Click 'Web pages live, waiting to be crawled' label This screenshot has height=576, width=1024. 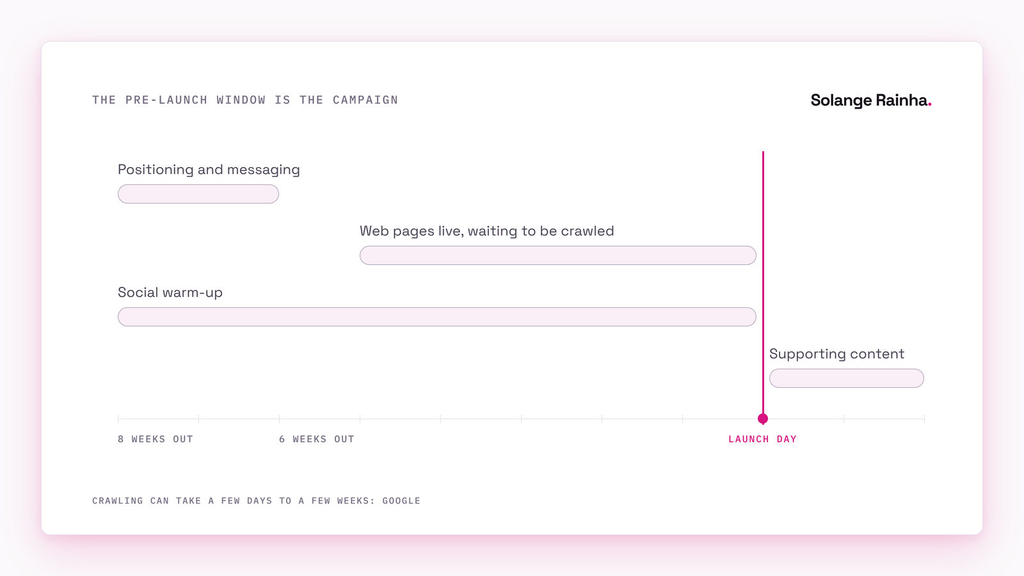click(x=487, y=231)
